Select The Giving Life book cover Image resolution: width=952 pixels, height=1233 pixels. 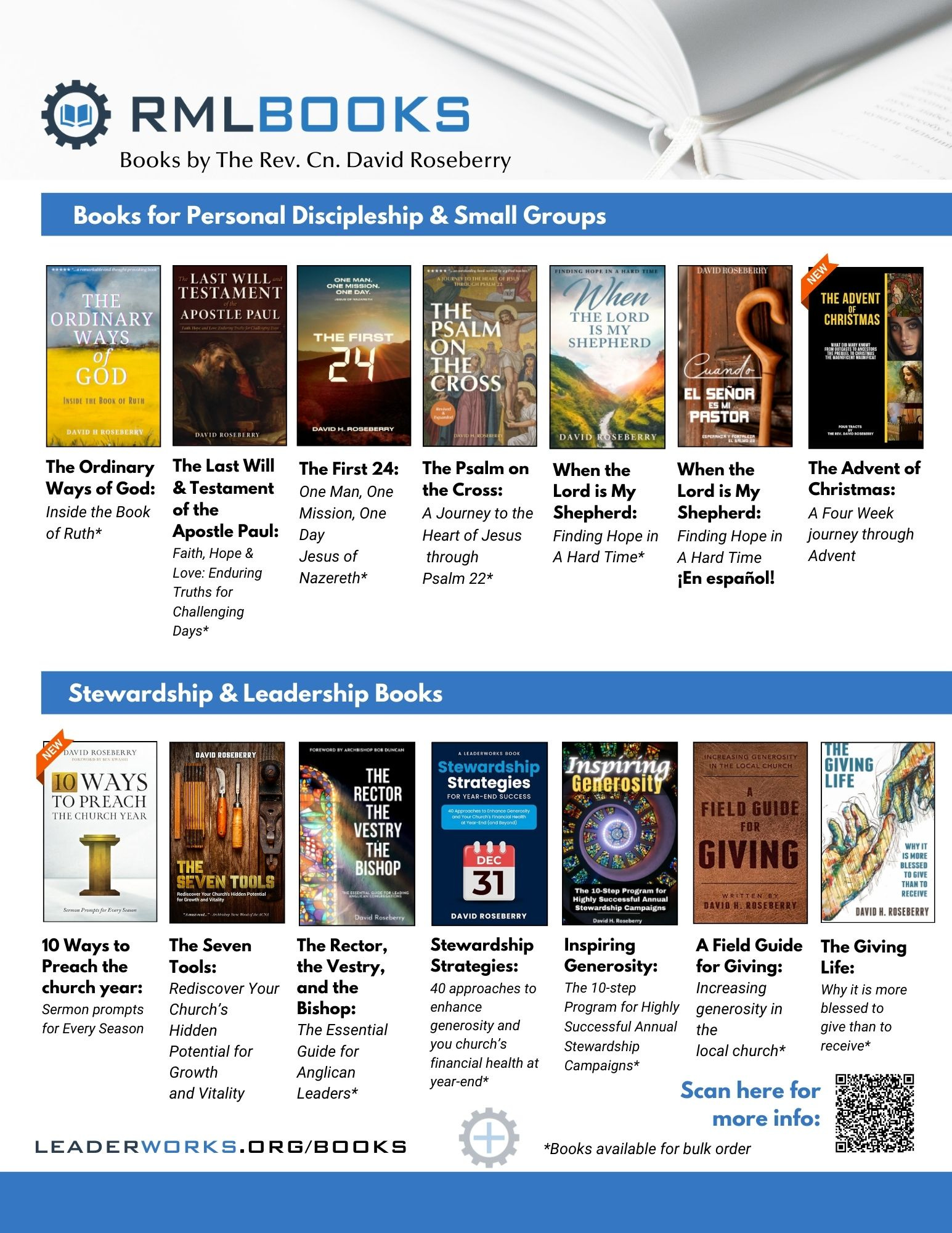pyautogui.click(x=878, y=832)
